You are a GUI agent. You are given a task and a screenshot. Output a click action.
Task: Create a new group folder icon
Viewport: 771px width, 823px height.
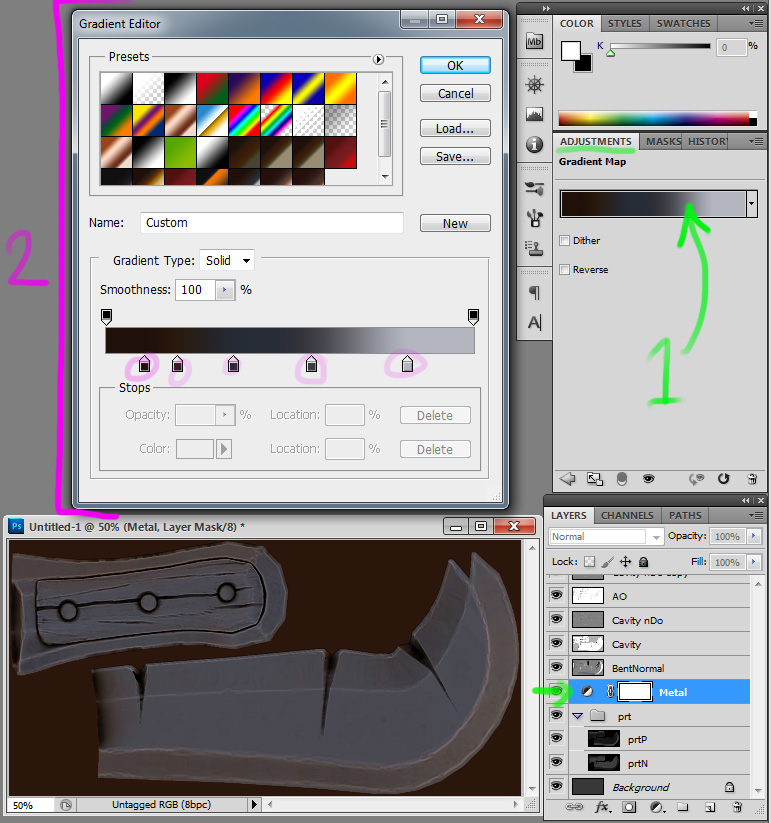pos(682,807)
